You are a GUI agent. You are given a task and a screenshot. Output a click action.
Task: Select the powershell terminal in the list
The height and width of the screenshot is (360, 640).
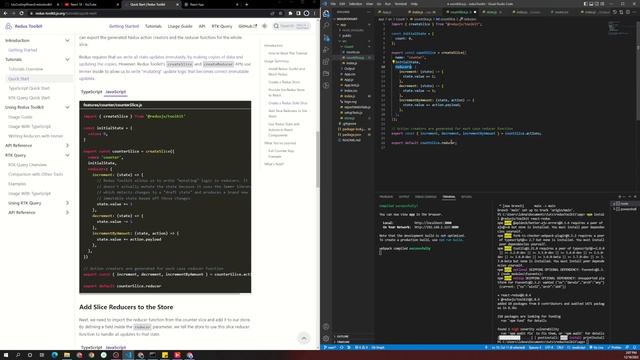point(625,209)
